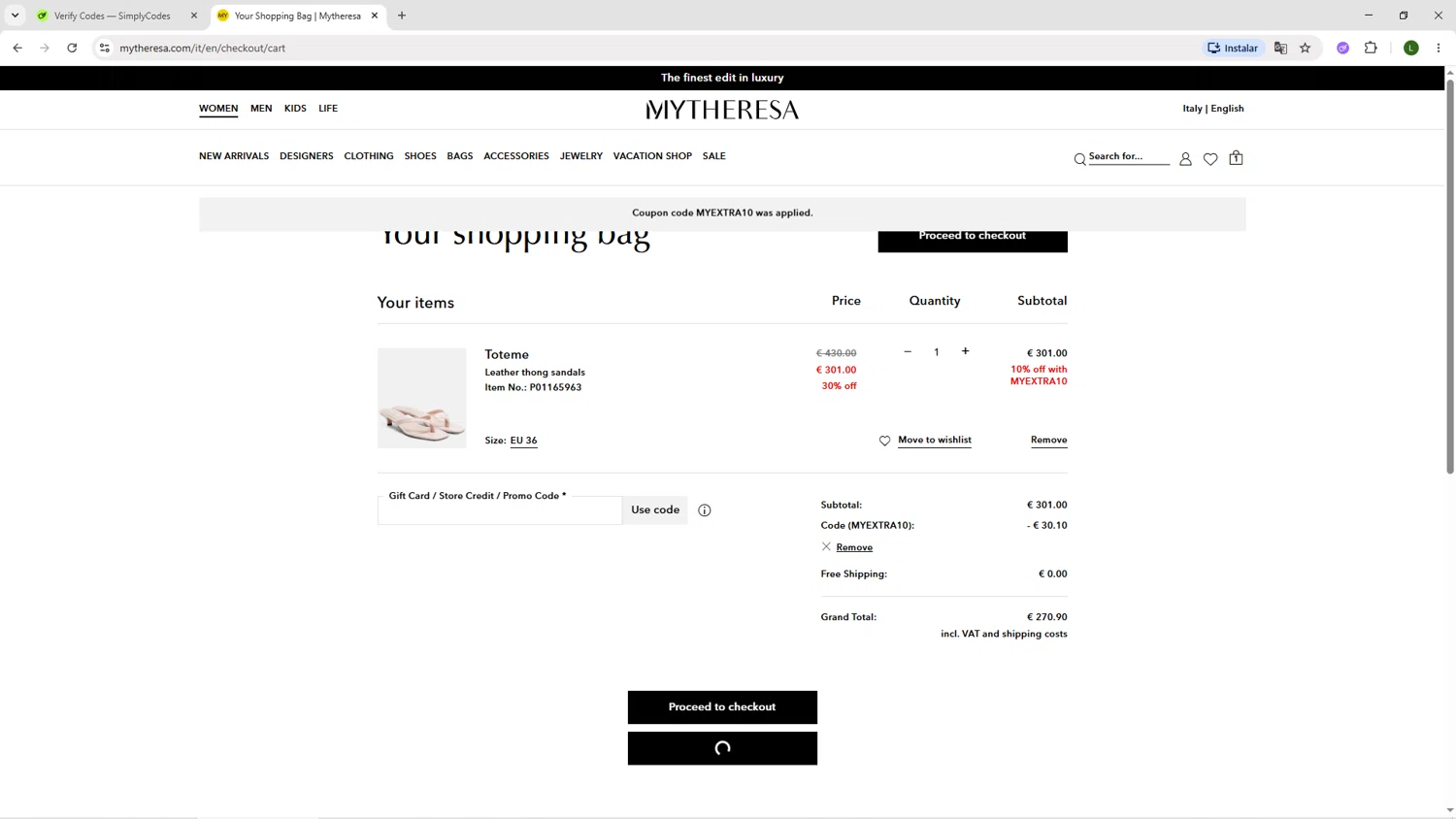The image size is (1456, 819).
Task: Open the DESIGNERS menu
Action: coord(307,156)
